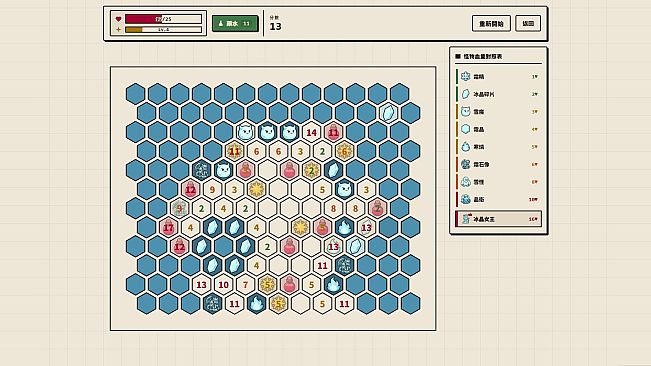The height and width of the screenshot is (366, 651).
Task: Select the hexagon crystal legend row, 4 HP
Action: (x=499, y=129)
